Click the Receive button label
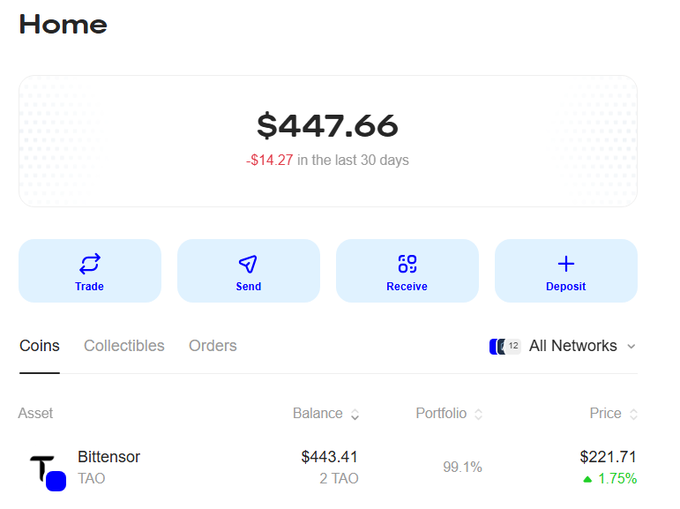Image resolution: width=680 pixels, height=509 pixels. (x=407, y=287)
